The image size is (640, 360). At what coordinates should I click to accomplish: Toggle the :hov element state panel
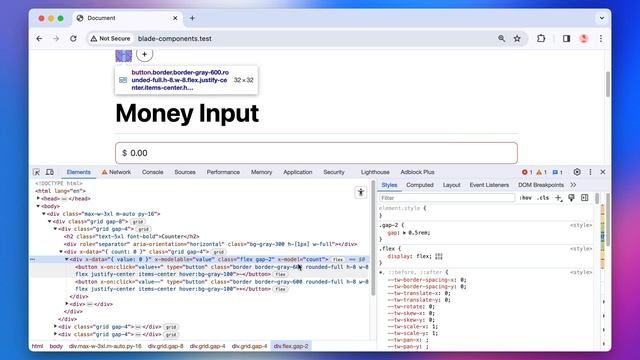525,198
